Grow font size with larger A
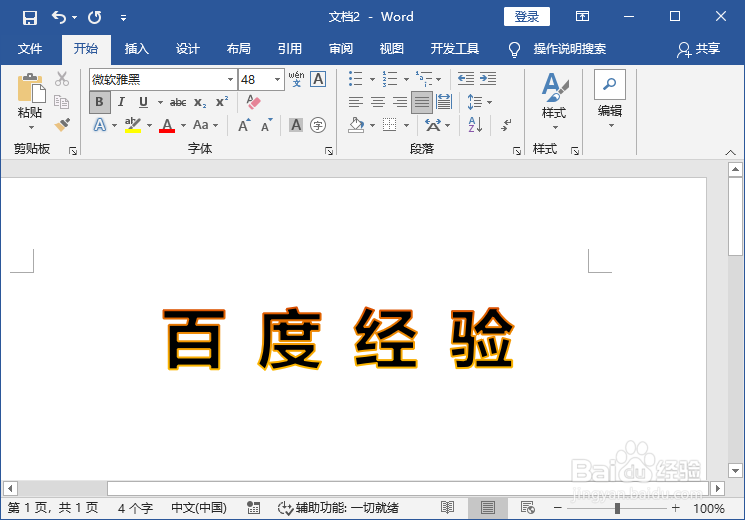 coord(244,125)
